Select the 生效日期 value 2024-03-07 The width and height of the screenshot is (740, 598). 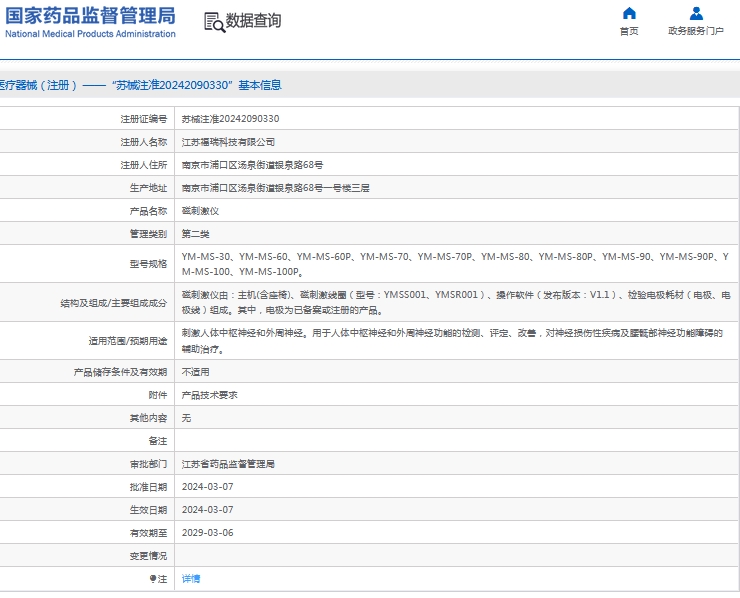coord(208,510)
